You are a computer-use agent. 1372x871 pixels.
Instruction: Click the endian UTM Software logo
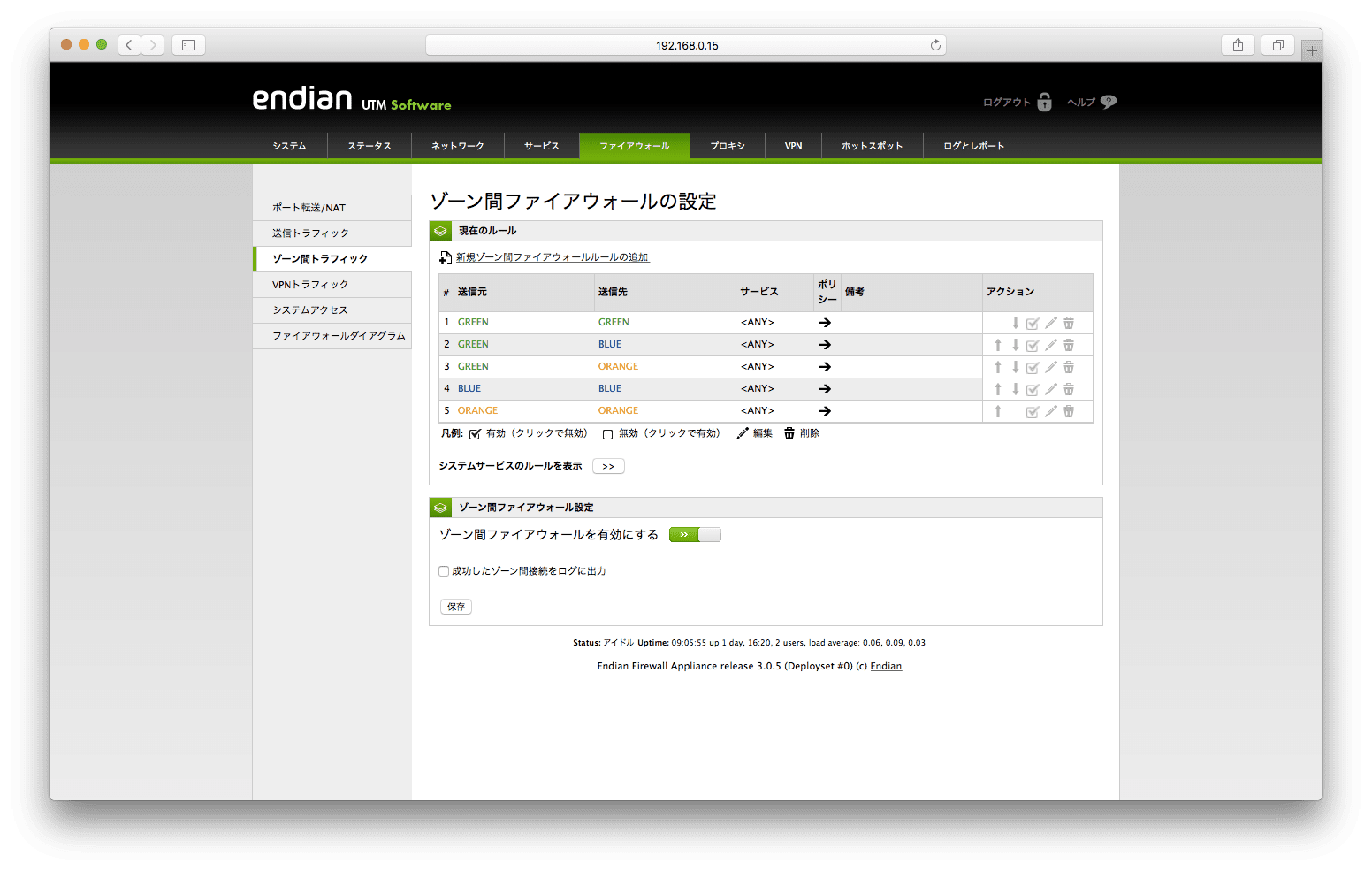(x=352, y=99)
